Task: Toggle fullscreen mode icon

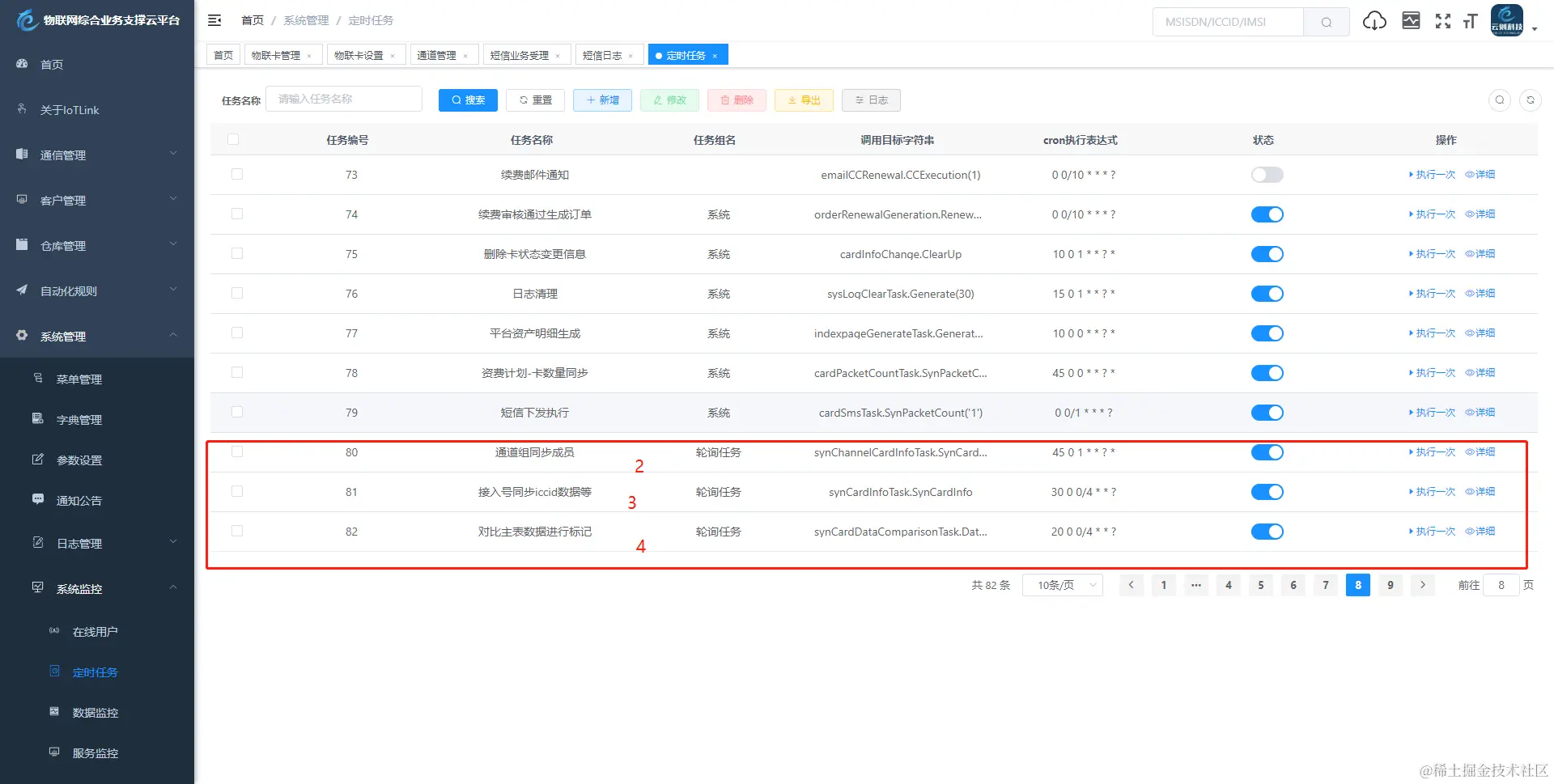Action: (x=1443, y=21)
